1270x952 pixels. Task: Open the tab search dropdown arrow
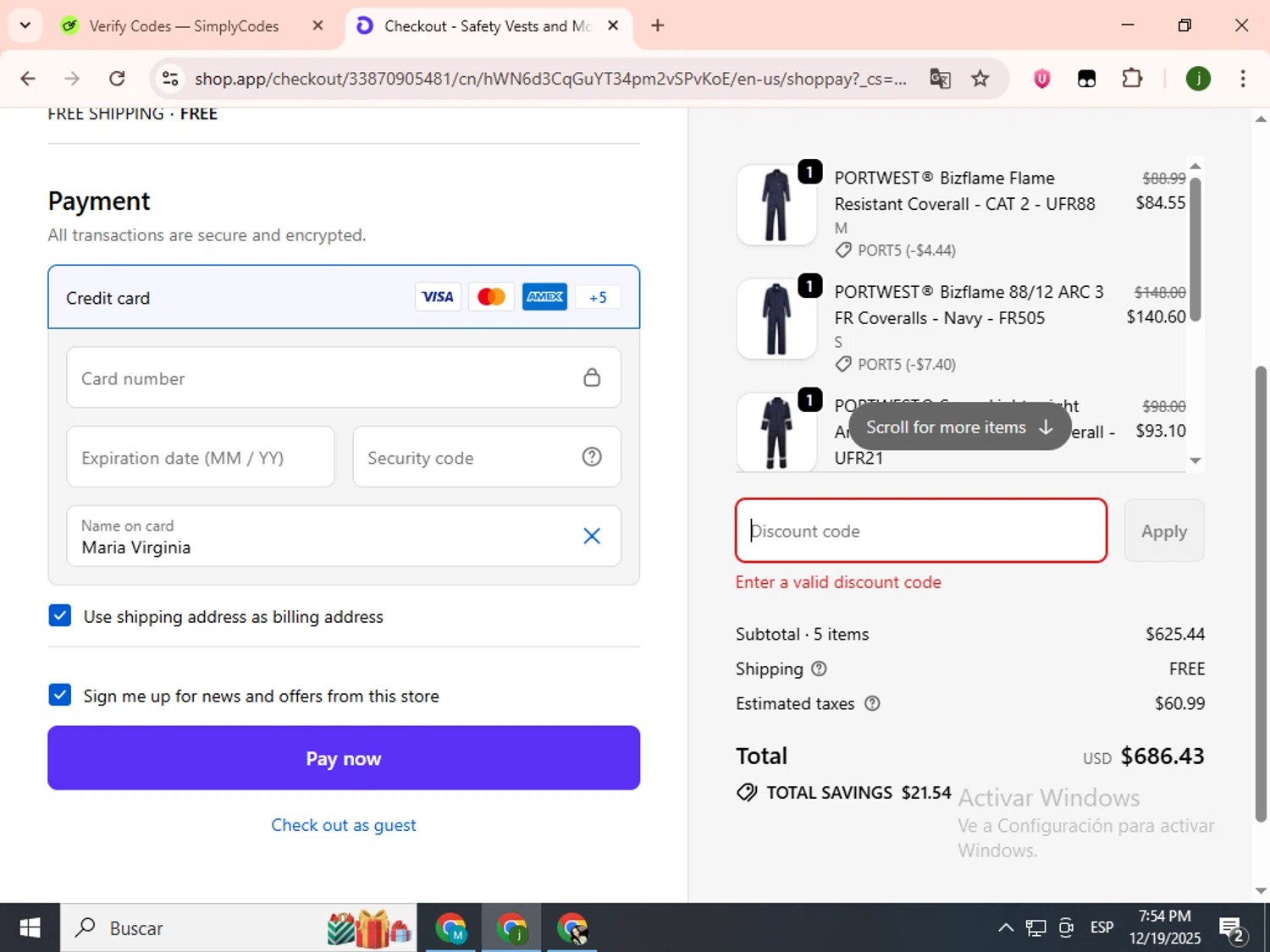pos(25,25)
